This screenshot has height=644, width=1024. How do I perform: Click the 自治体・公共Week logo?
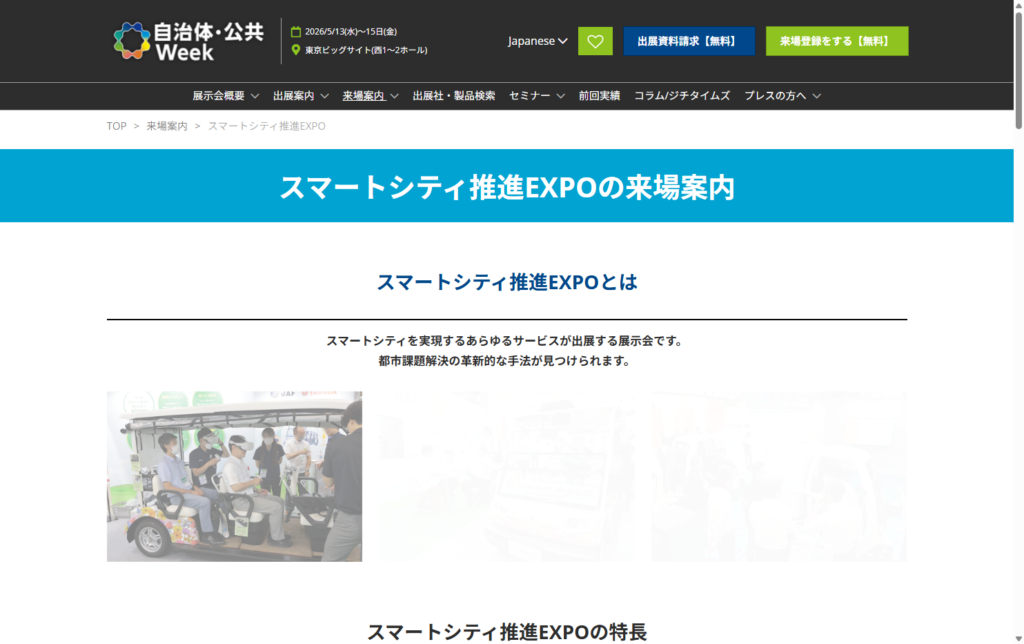(188, 41)
